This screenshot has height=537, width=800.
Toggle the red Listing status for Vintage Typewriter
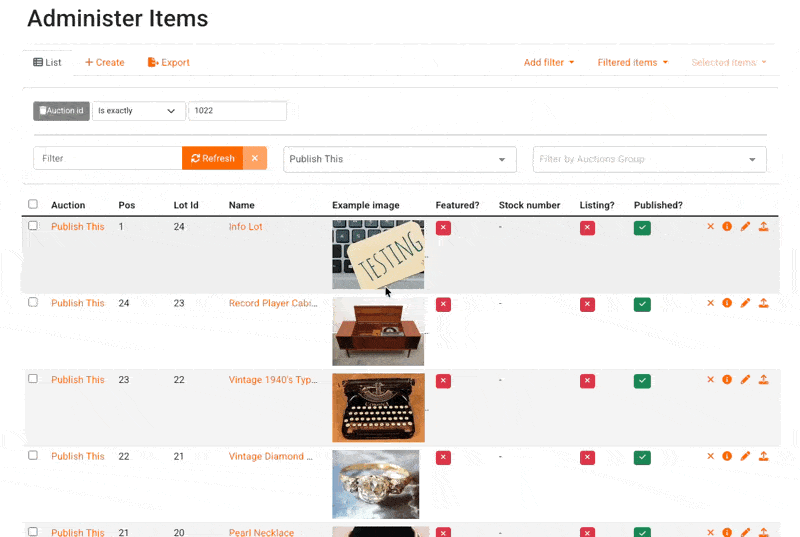(x=587, y=381)
